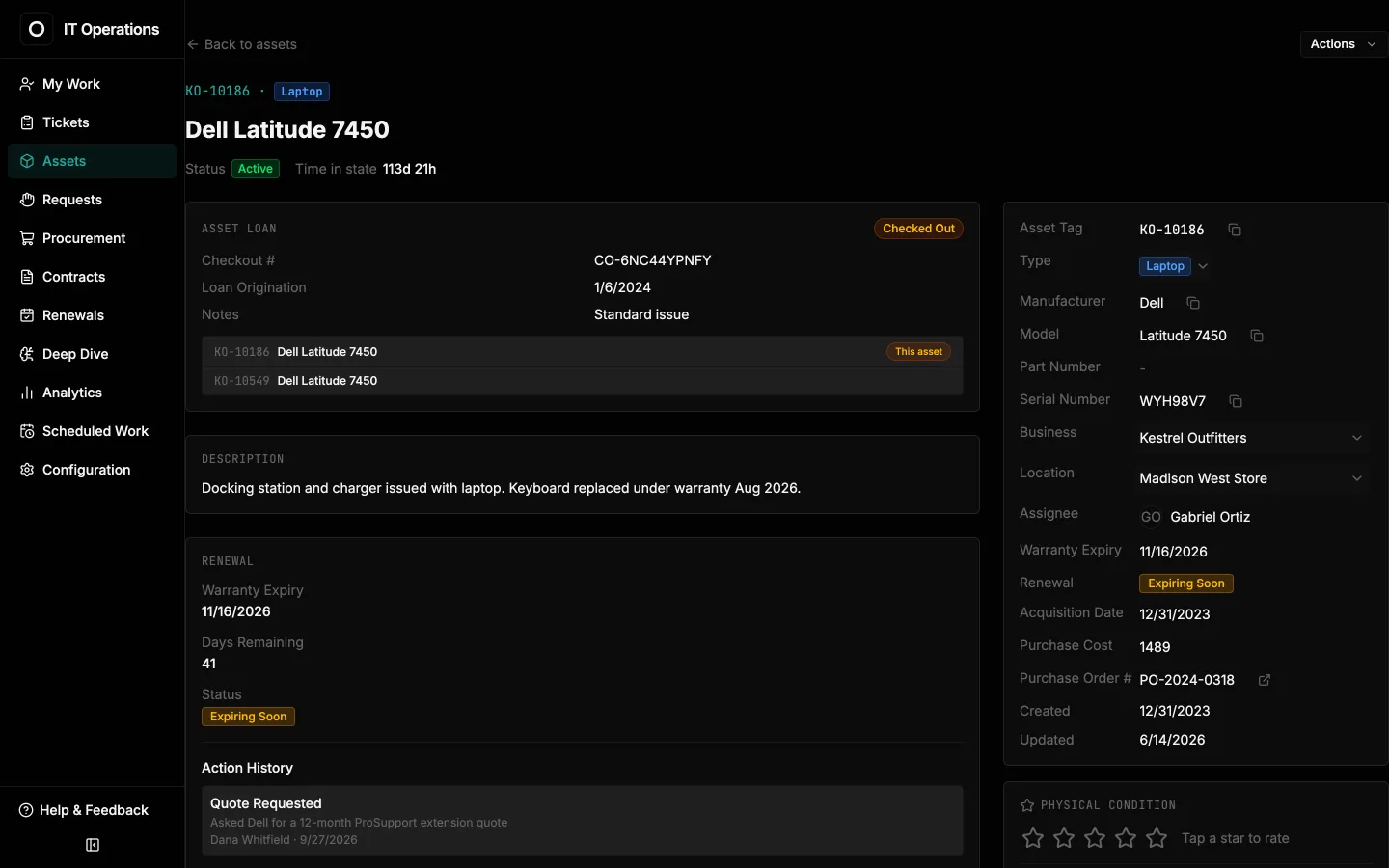
Task: Open the Location Madison West Store dropdown
Action: point(1251,478)
